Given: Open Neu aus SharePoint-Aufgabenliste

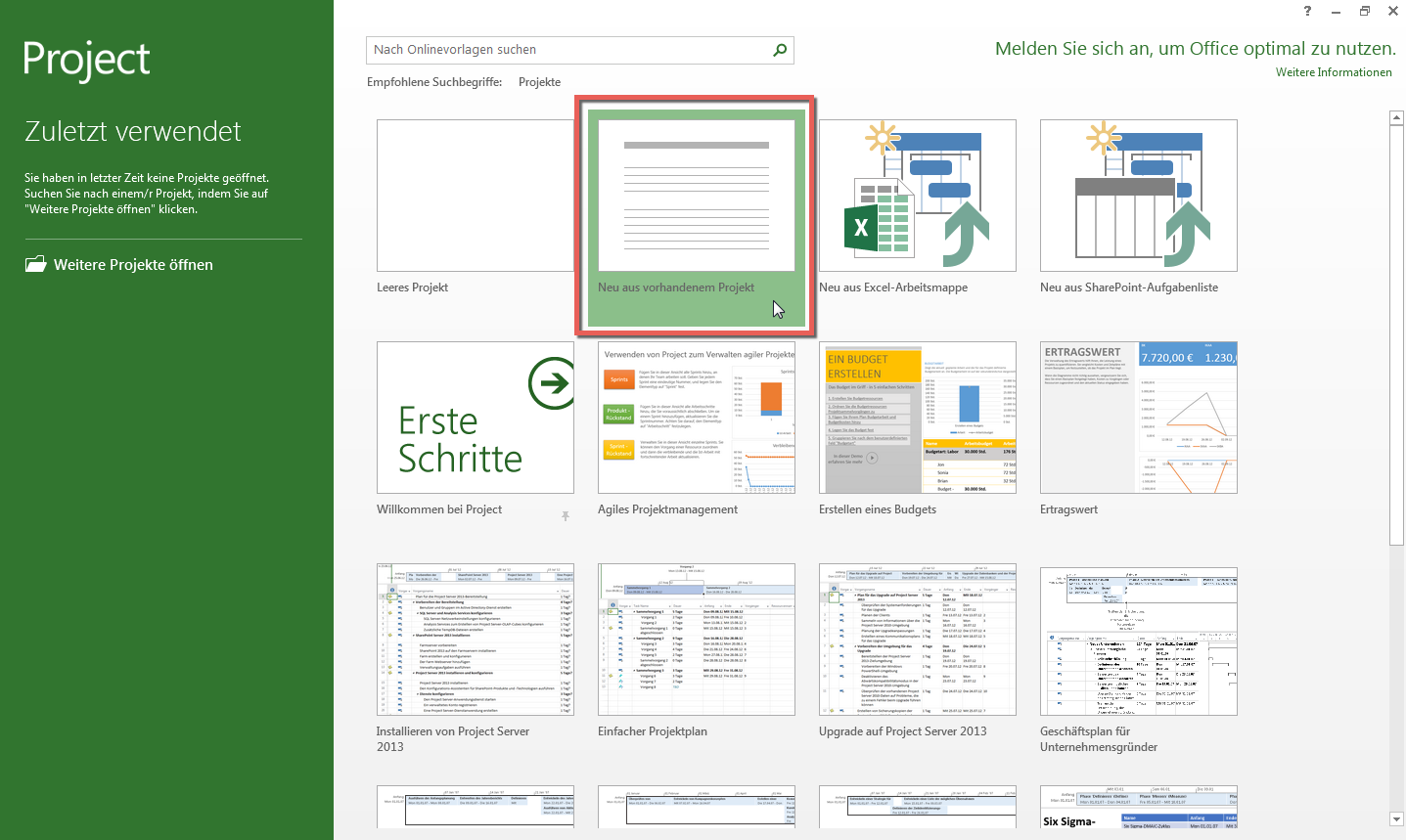Looking at the screenshot, I should (1138, 196).
